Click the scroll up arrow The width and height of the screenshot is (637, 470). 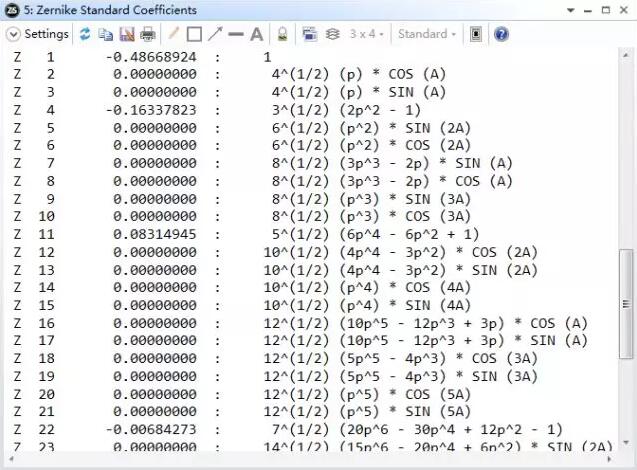point(626,55)
